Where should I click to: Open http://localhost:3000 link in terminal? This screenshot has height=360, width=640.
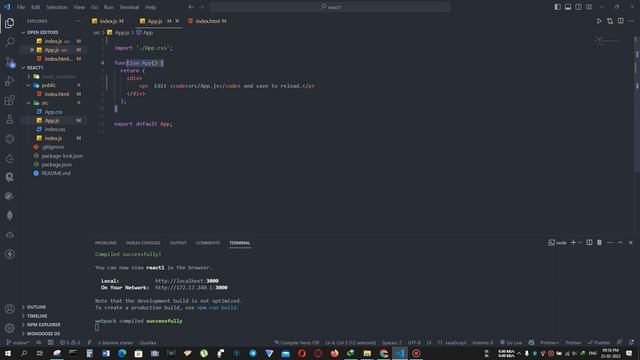tap(187, 281)
